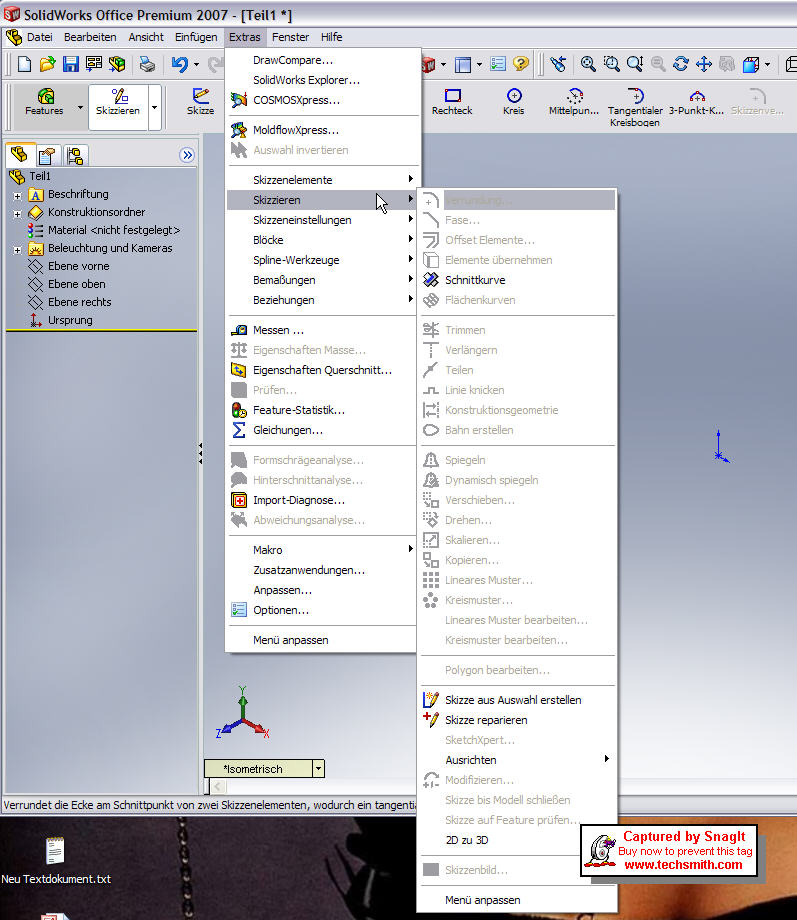Open the Ansicht menu
The image size is (797, 920).
coord(146,37)
